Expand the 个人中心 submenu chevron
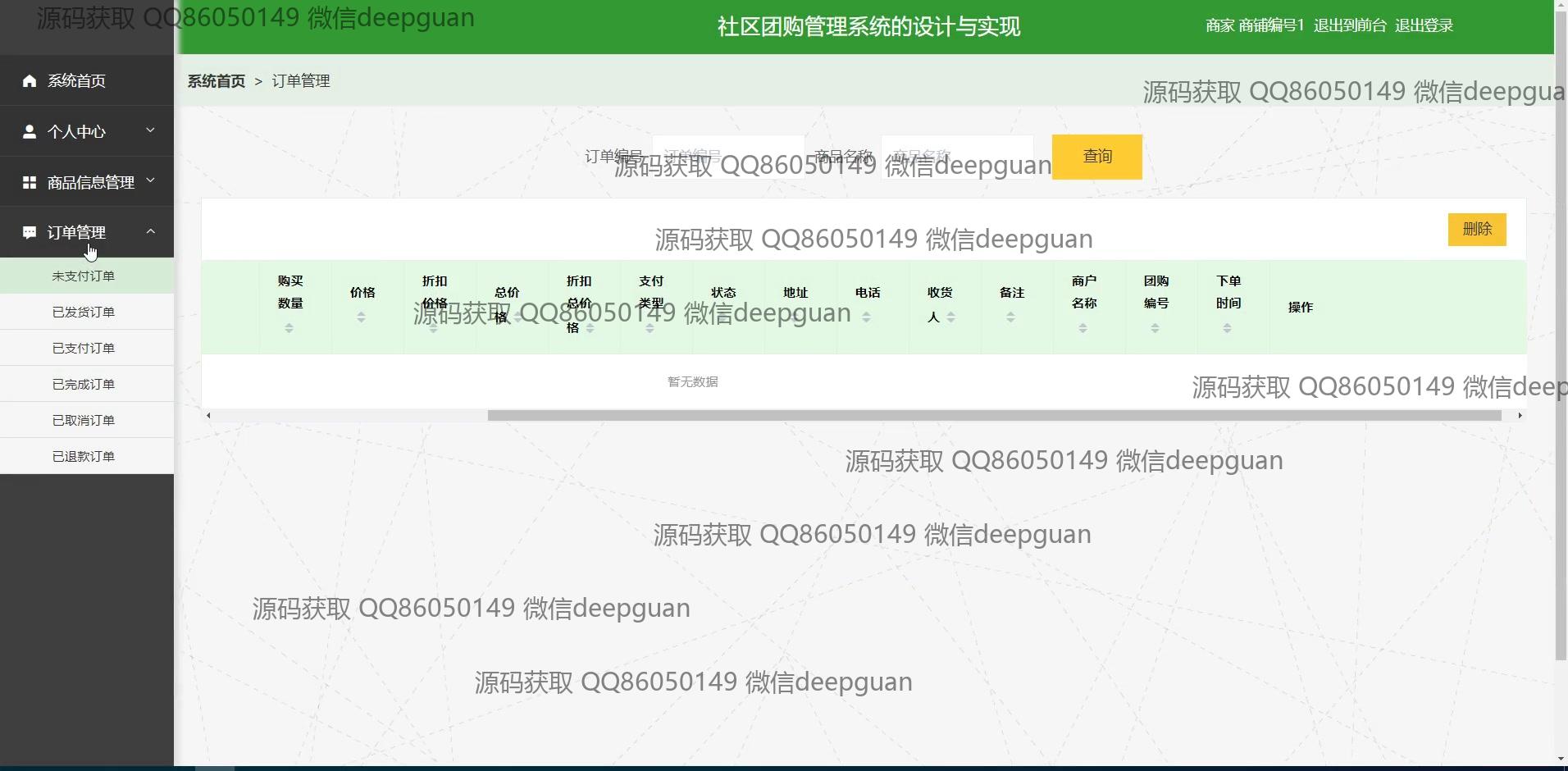1568x771 pixels. tap(150, 130)
